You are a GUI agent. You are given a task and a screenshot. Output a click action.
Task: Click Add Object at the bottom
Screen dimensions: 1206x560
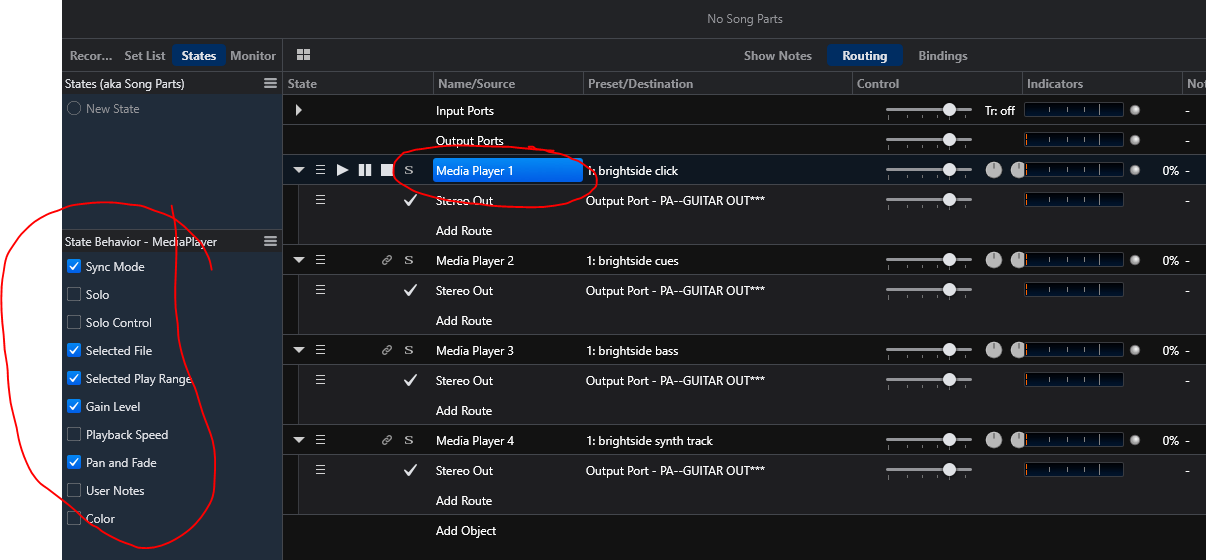466,531
